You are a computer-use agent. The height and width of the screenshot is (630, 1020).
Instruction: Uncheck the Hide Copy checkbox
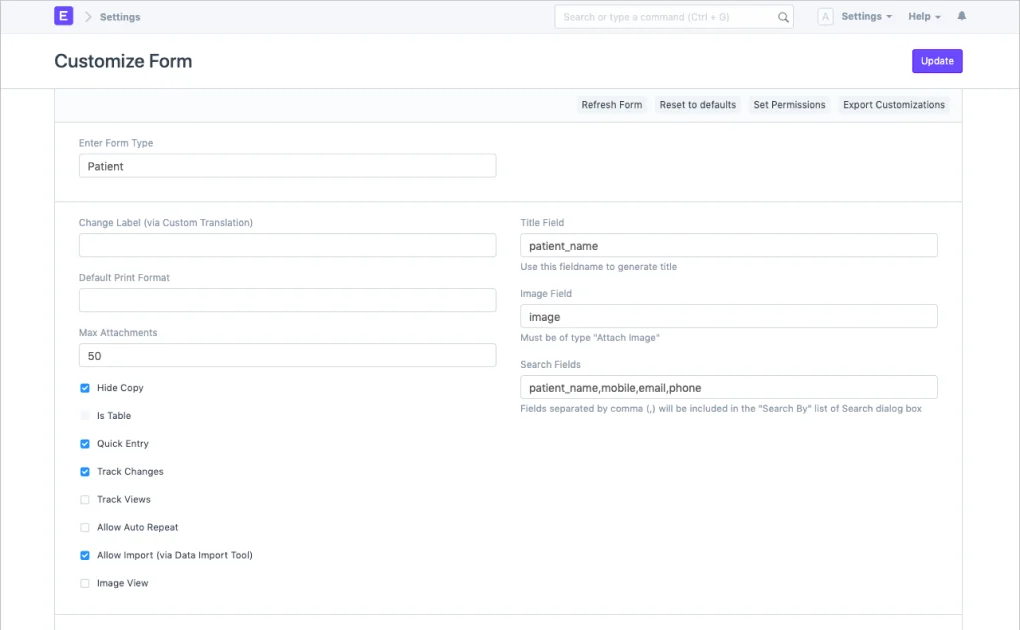coord(84,387)
